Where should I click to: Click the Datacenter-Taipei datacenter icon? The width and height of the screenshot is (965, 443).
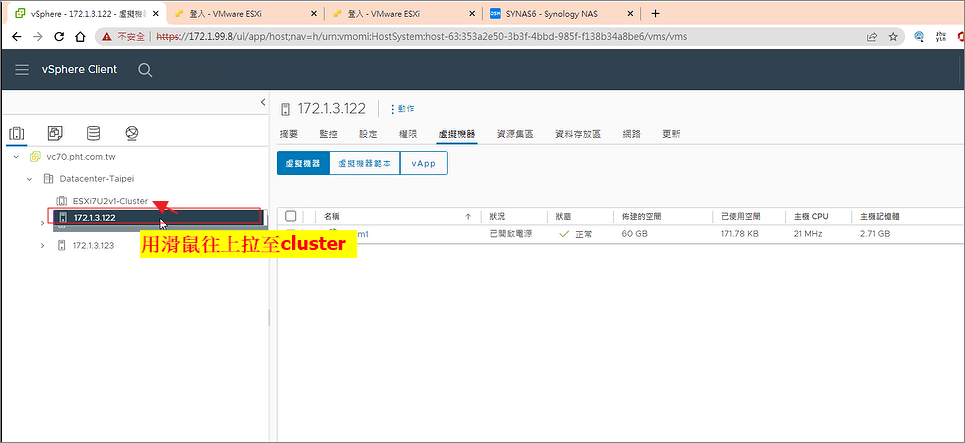48,178
